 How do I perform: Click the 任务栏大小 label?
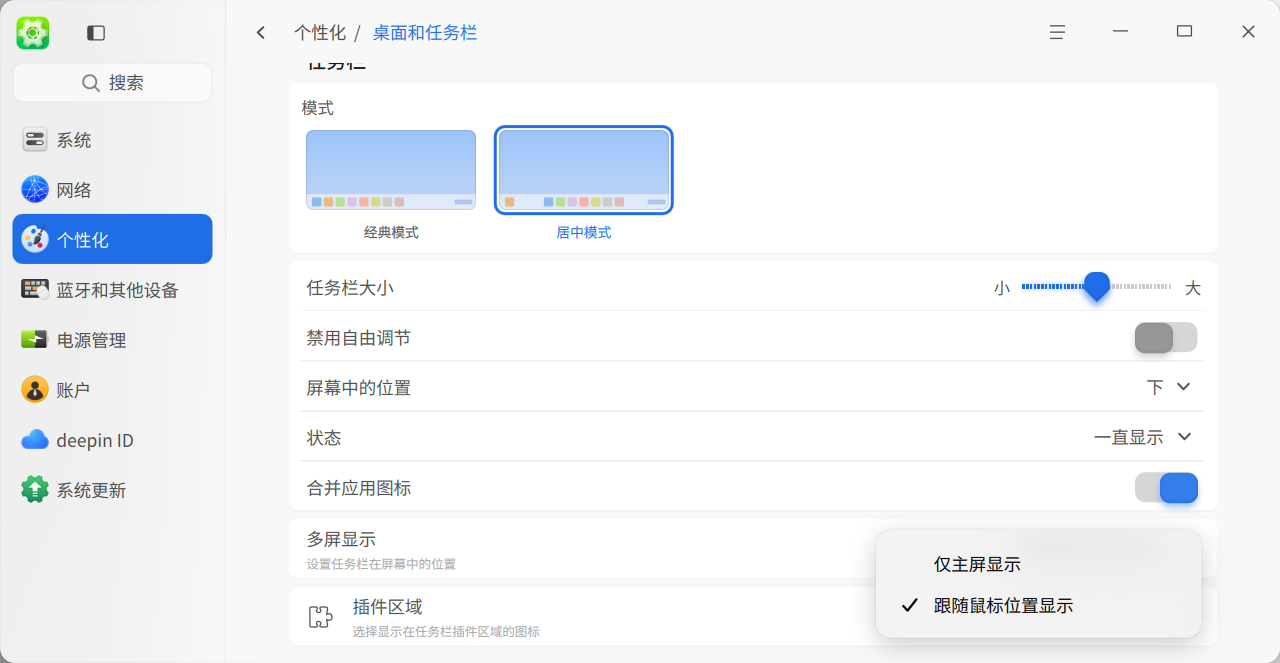(350, 288)
